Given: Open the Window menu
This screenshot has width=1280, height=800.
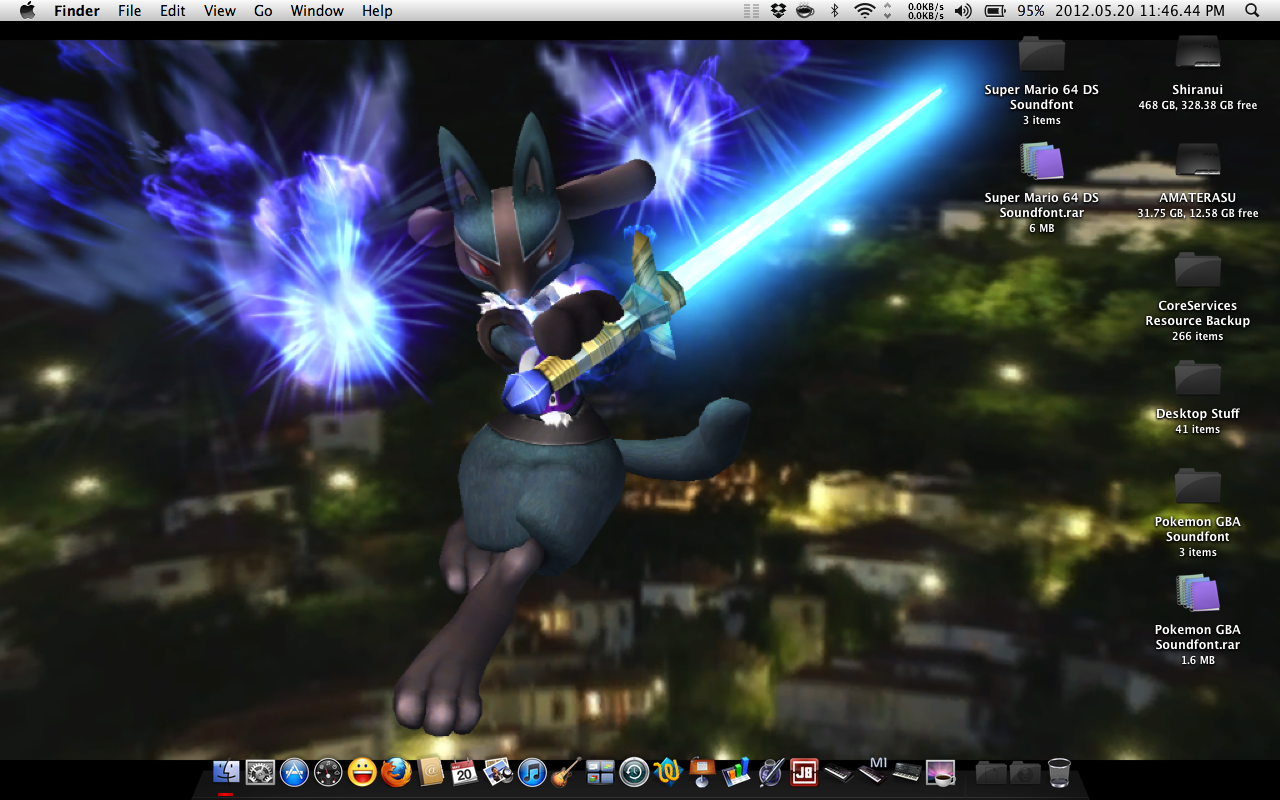Looking at the screenshot, I should tap(317, 11).
